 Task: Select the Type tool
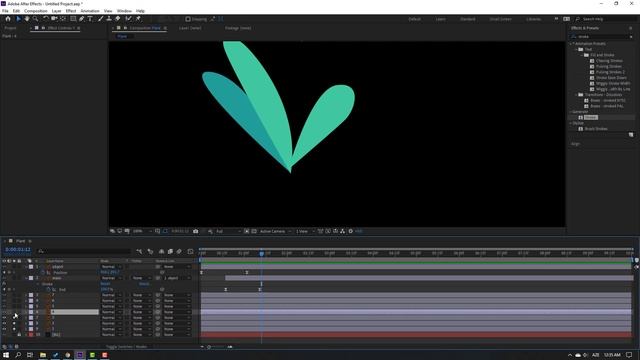(x=90, y=19)
